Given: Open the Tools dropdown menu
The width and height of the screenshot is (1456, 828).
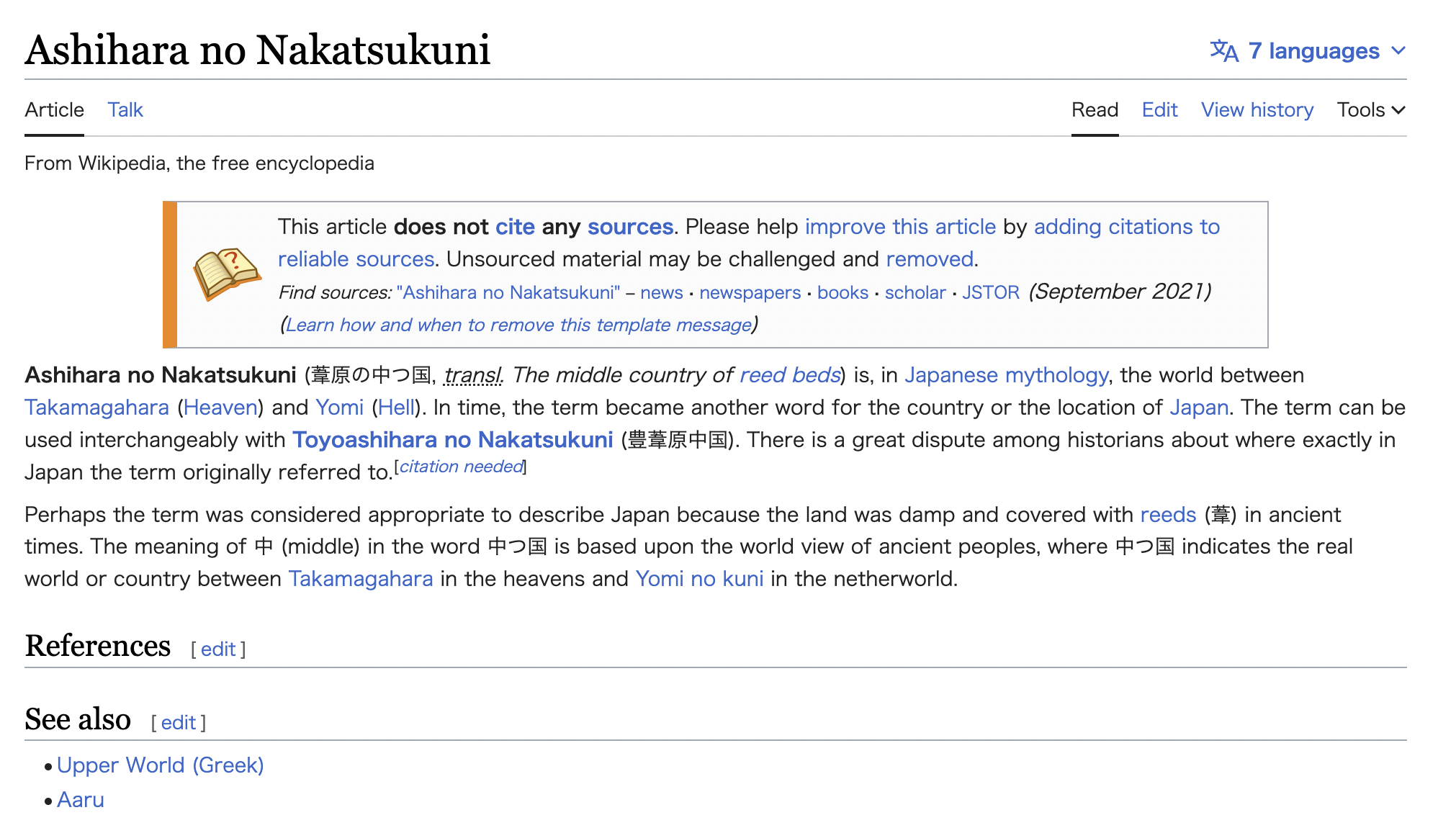Looking at the screenshot, I should [x=1371, y=110].
